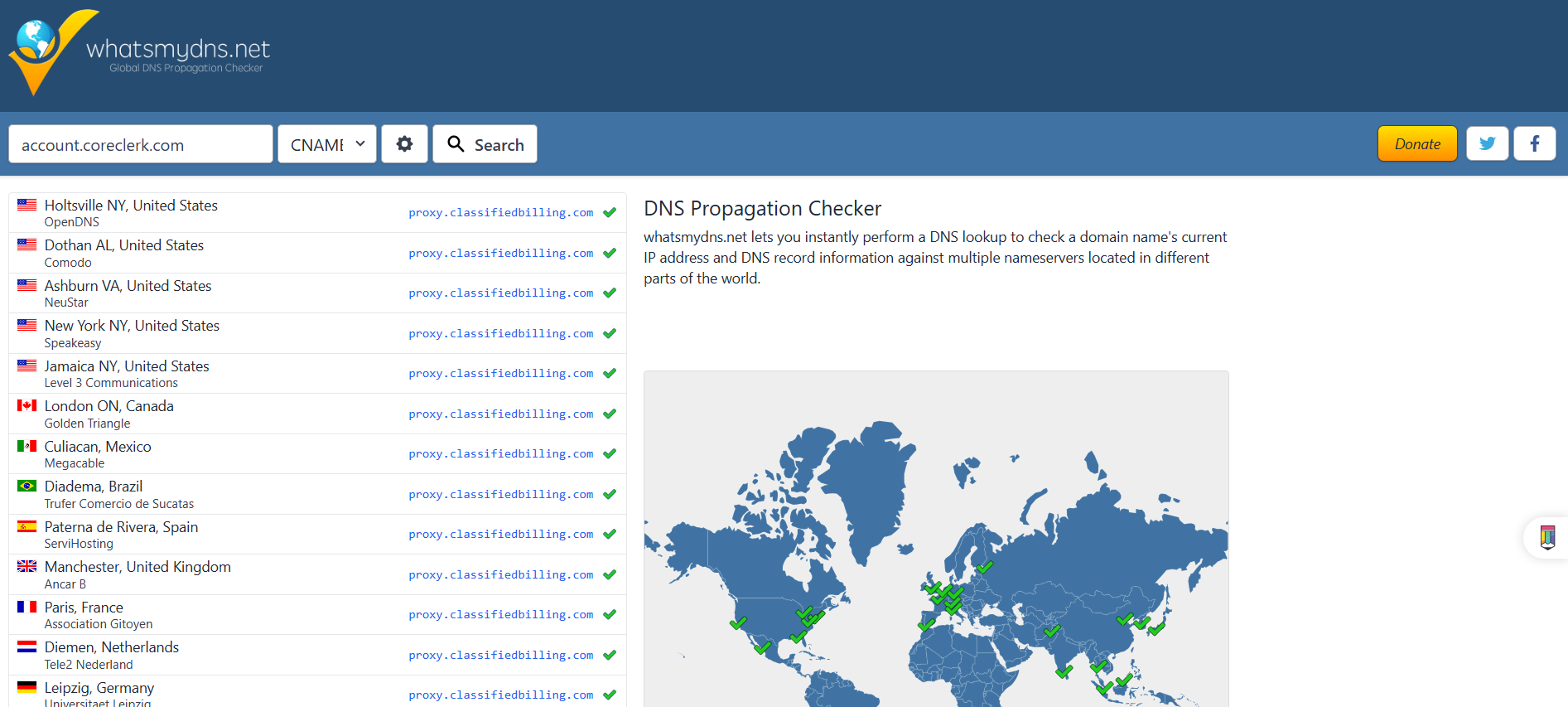This screenshot has height=707, width=1568.
Task: Open the CNAME record type dropdown
Action: 327,144
